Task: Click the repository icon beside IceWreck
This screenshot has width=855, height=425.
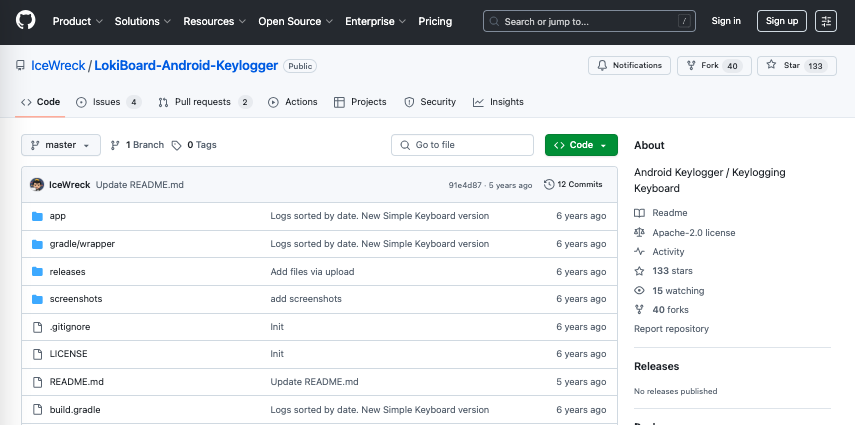Action: coord(20,65)
